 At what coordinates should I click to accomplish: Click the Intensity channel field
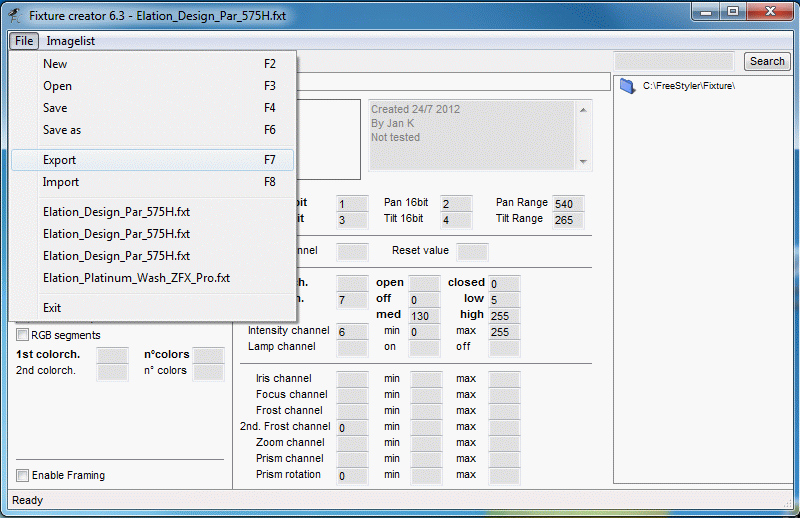click(352, 332)
